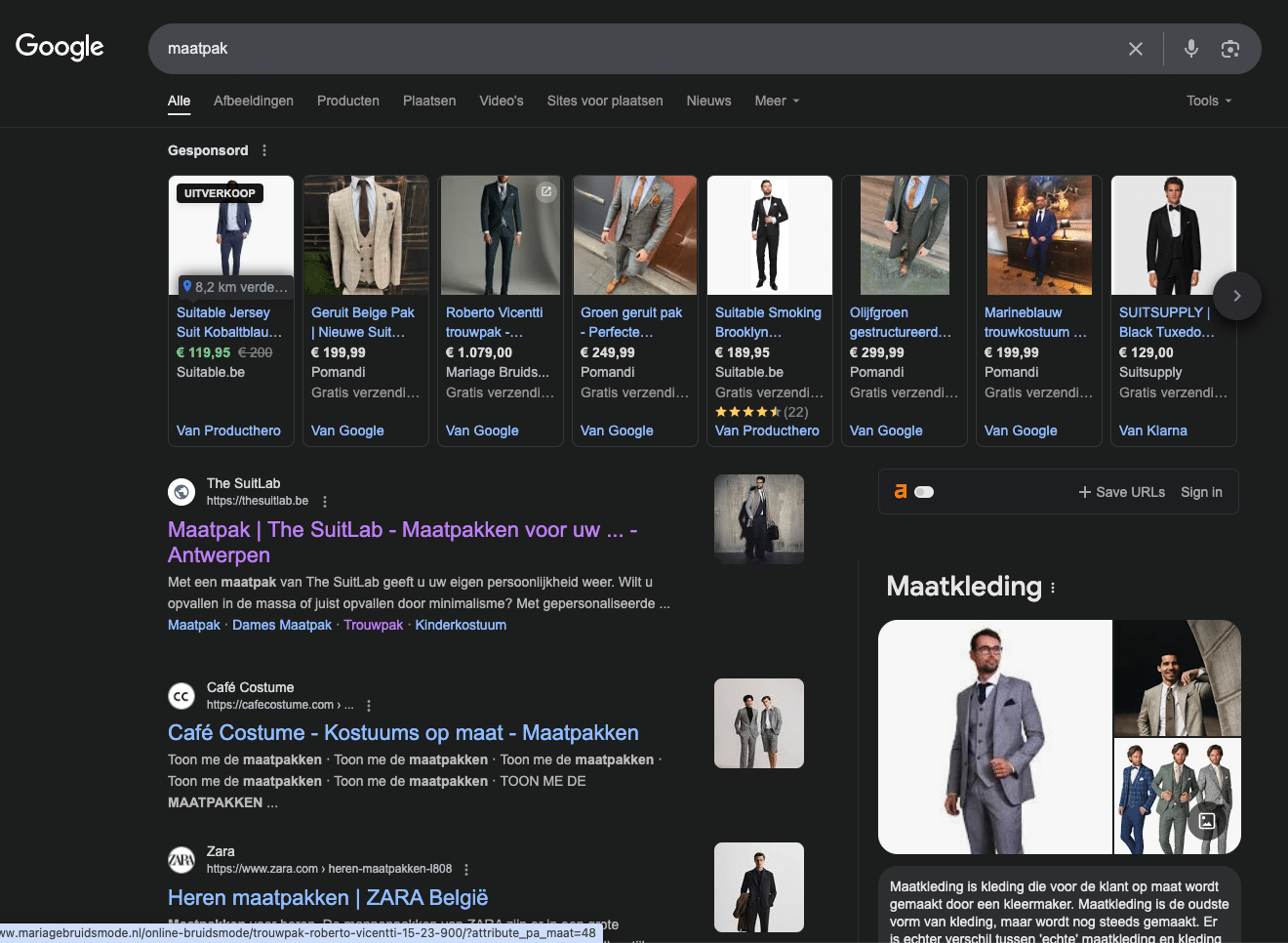Open the Geruit Beige Pak product listing
The height and width of the screenshot is (943, 1288).
[363, 322]
